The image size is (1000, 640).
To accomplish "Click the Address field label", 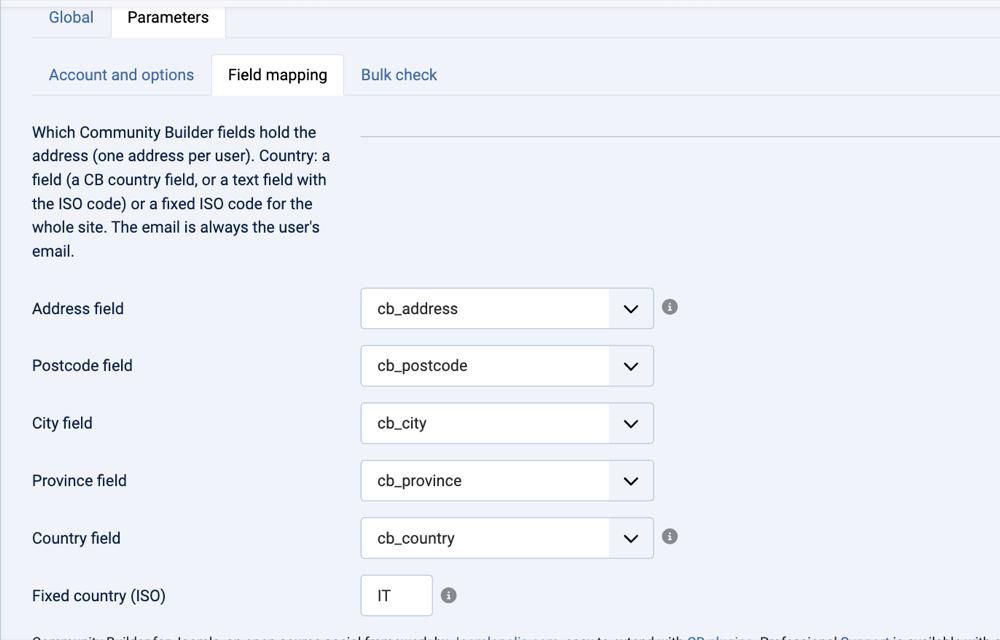I will (78, 309).
